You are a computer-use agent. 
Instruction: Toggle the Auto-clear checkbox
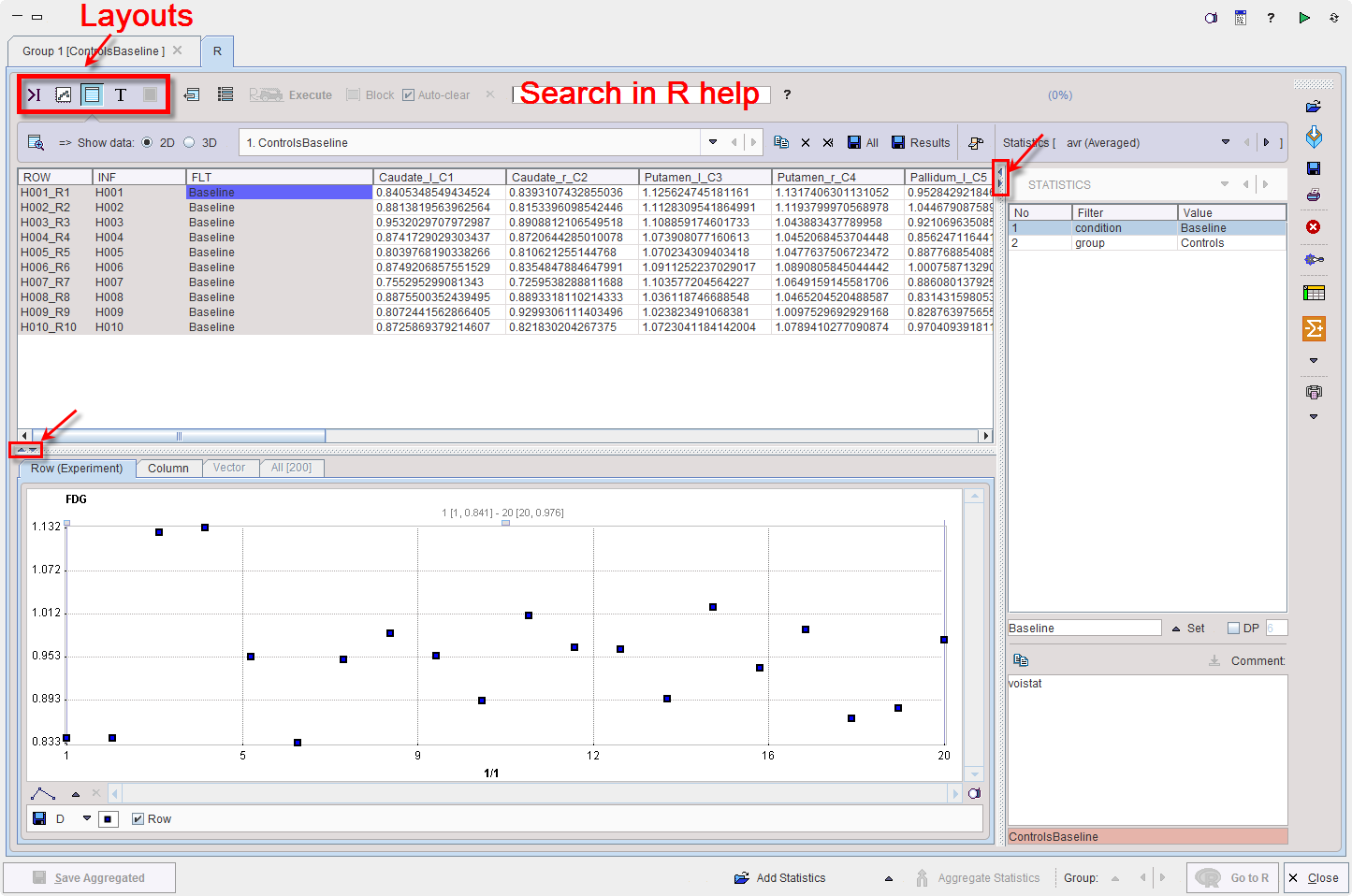point(408,94)
